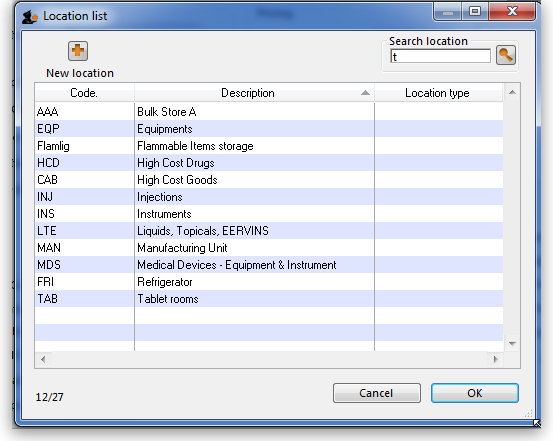Screen dimensions: 553x441
Task: Click the vertical scrollbar up arrow
Action: 512,92
